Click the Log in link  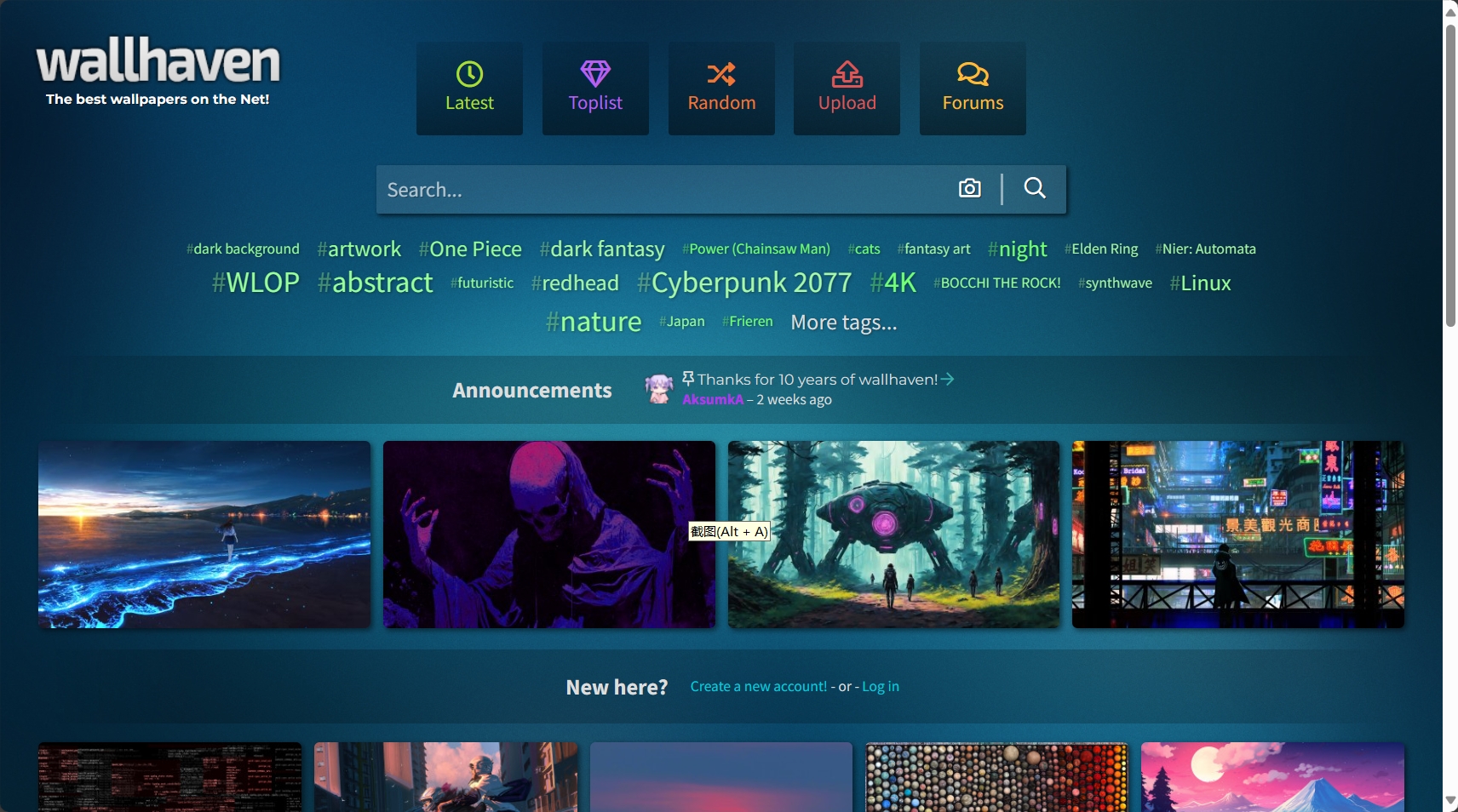(880, 687)
